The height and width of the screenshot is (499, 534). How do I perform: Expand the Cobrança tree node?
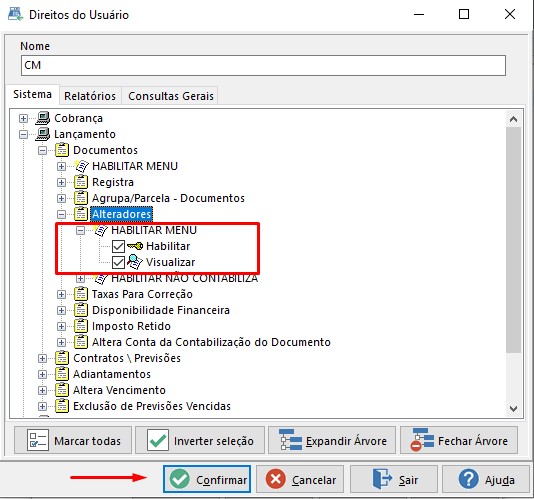23,118
